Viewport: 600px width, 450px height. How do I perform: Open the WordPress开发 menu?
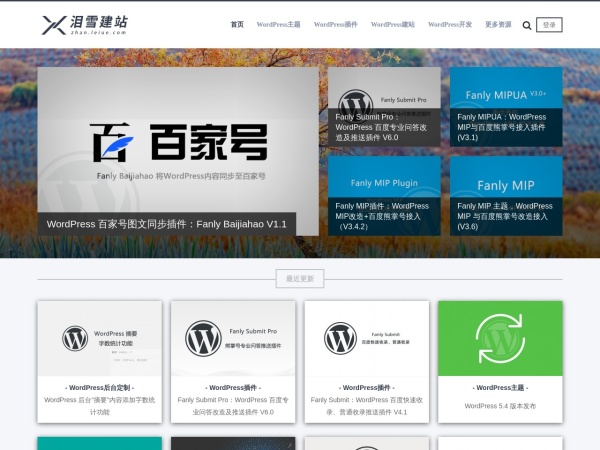pos(450,24)
